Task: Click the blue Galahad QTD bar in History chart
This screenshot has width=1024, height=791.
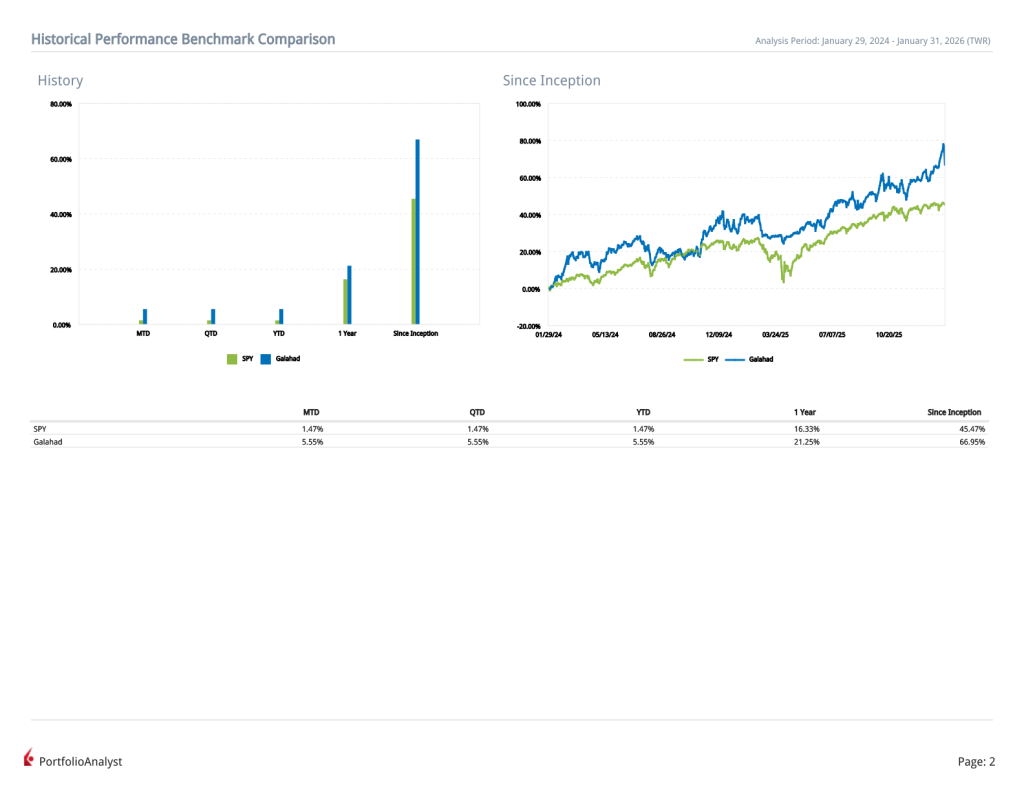Action: coord(213,316)
